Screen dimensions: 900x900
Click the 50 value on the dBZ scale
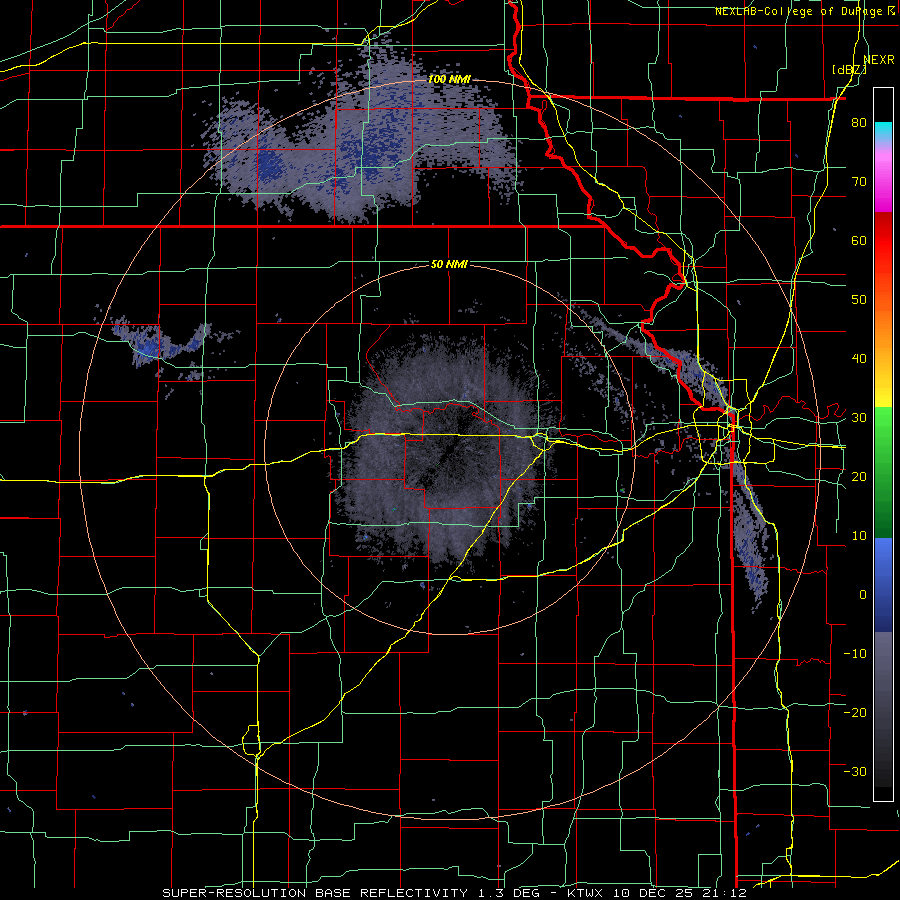[x=859, y=300]
